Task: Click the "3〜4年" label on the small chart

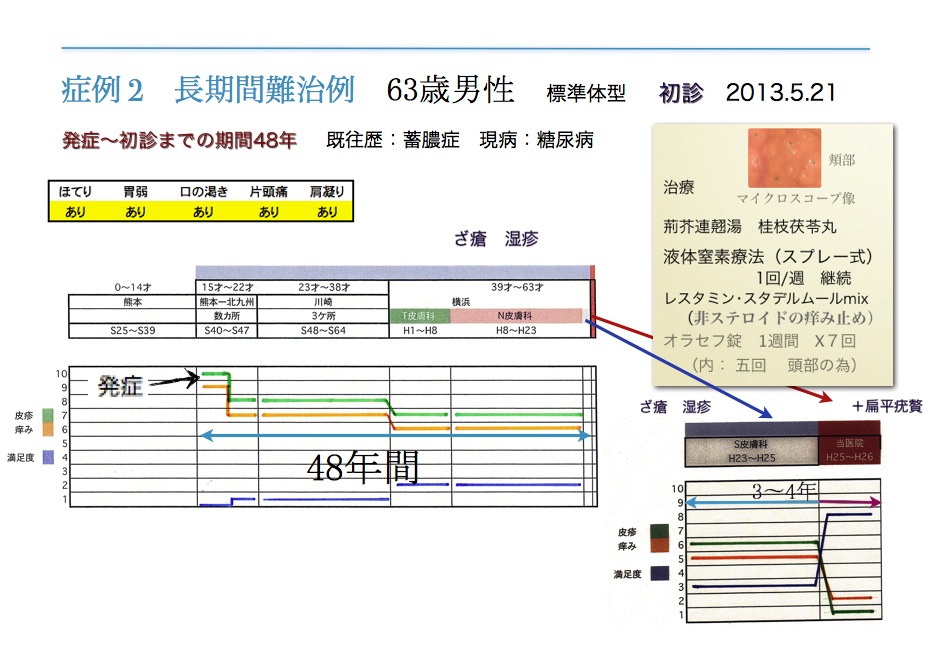Action: coord(785,491)
